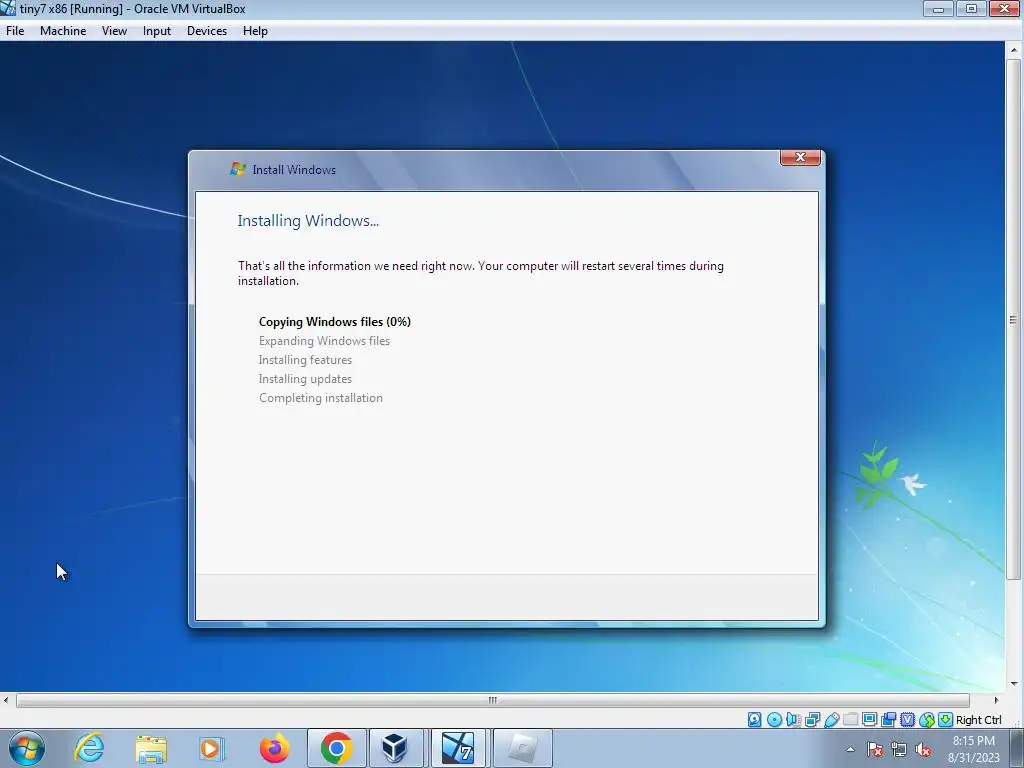1024x768 pixels.
Task: Switch to Google Chrome on taskbar
Action: pos(336,748)
